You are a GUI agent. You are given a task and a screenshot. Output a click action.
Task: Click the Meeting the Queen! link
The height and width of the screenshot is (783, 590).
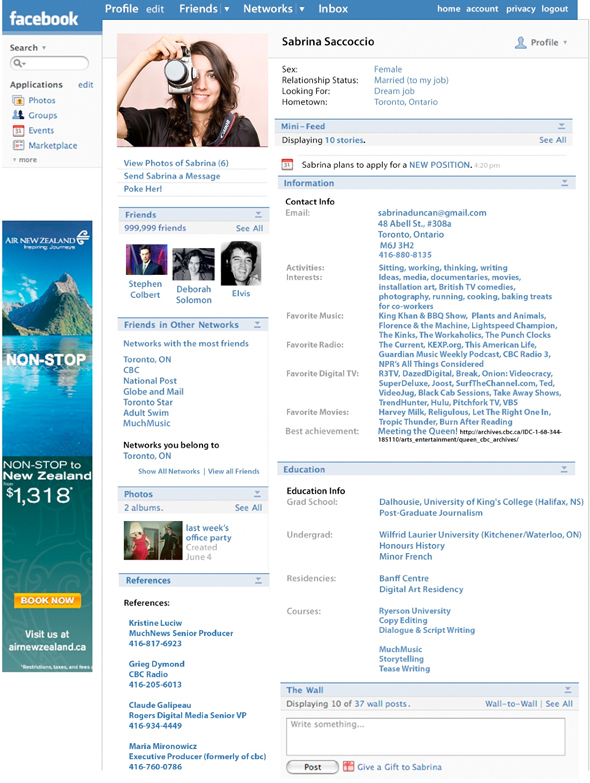point(417,431)
